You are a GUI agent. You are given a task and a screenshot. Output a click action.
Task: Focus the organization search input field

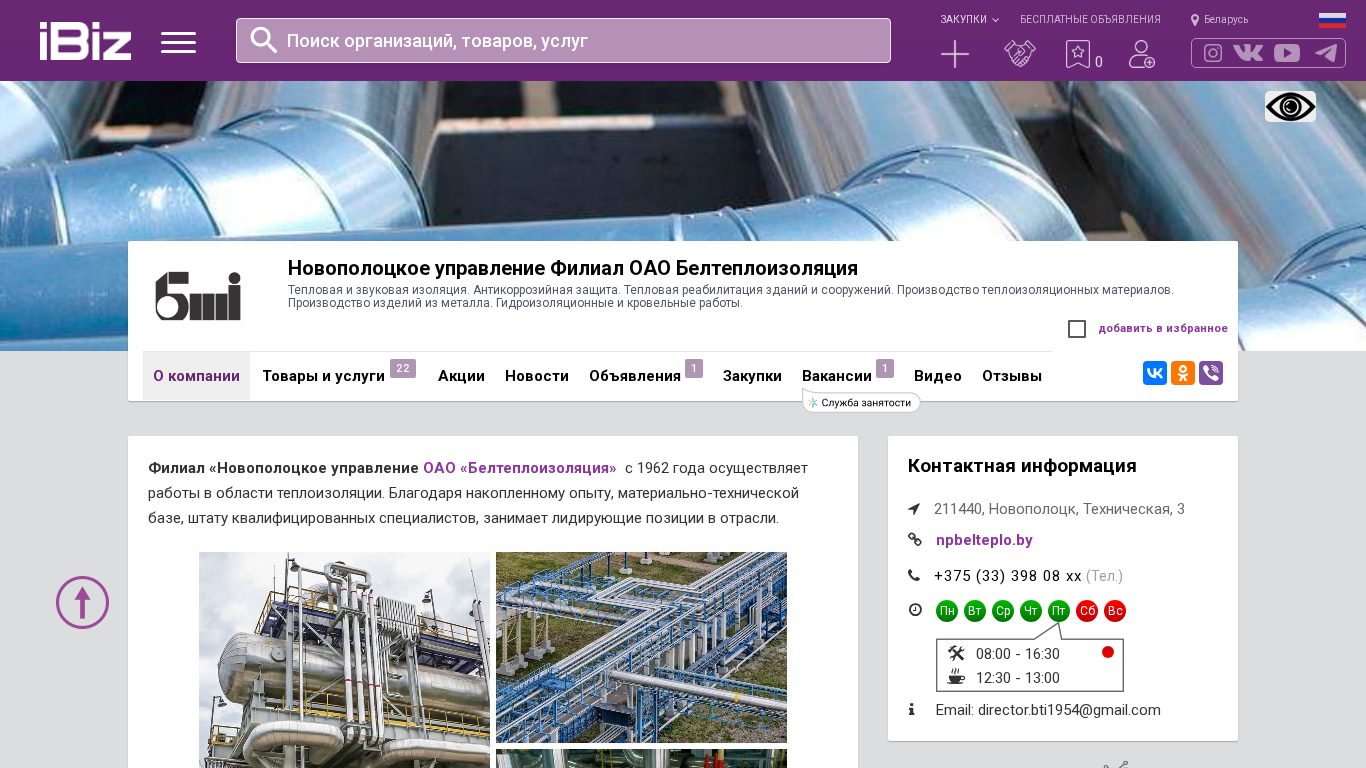563,40
